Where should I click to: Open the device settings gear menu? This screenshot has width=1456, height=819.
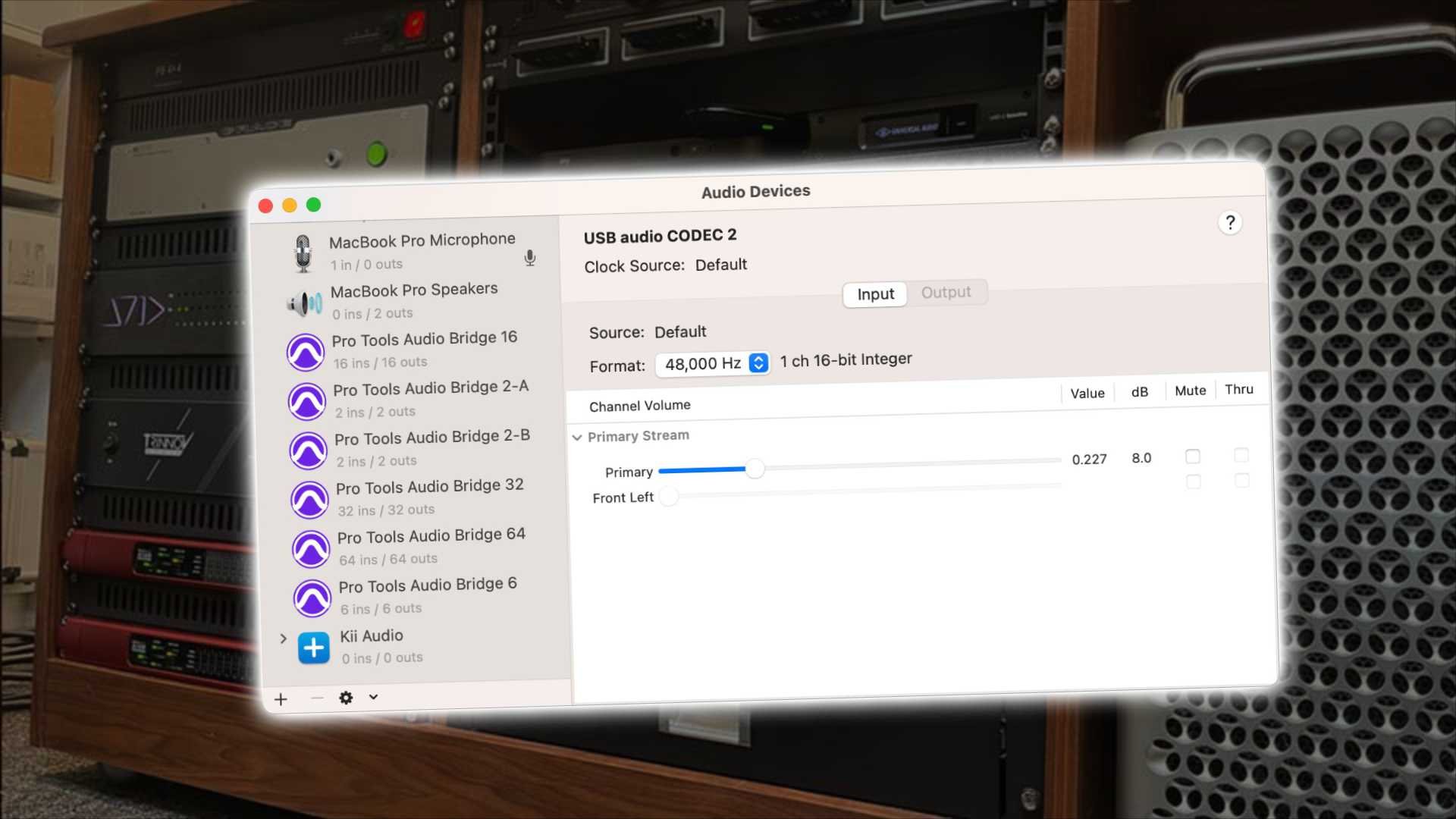pos(347,698)
